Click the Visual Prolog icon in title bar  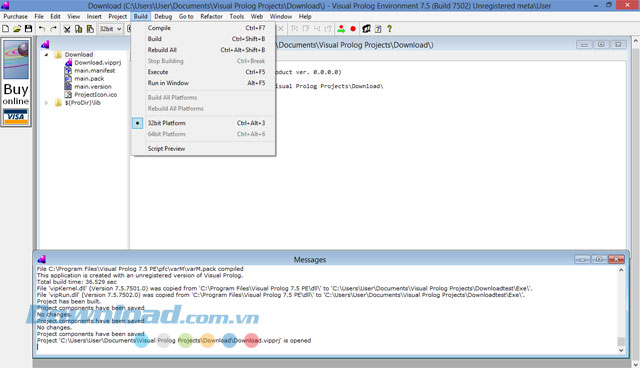point(5,5)
